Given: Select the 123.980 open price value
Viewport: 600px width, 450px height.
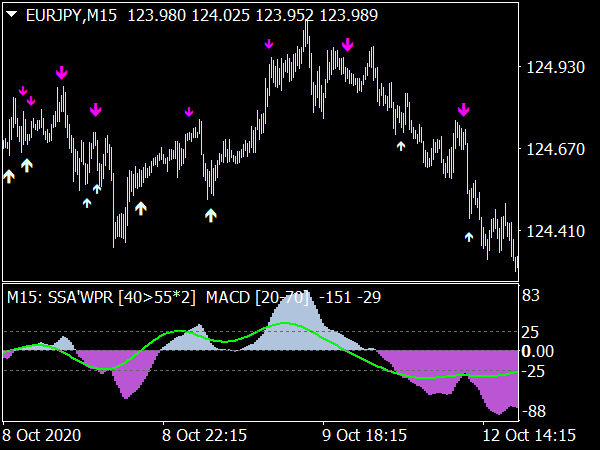Looking at the screenshot, I should [157, 16].
